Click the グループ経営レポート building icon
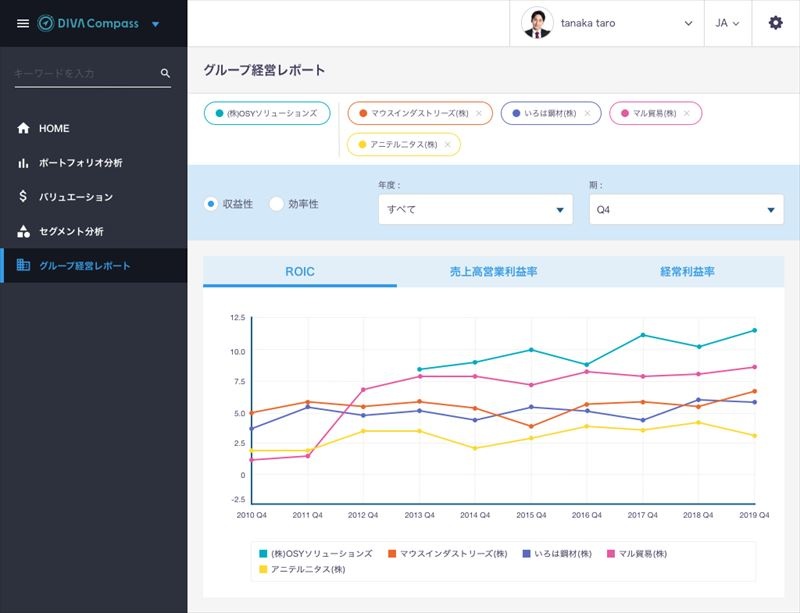The image size is (800, 613). [23, 266]
